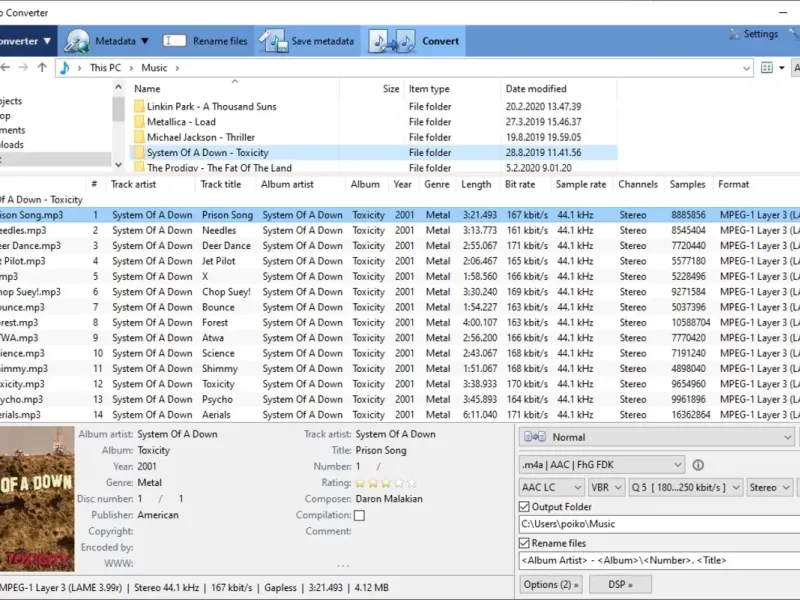Open the Metadata dropdown arrow

pos(145,41)
